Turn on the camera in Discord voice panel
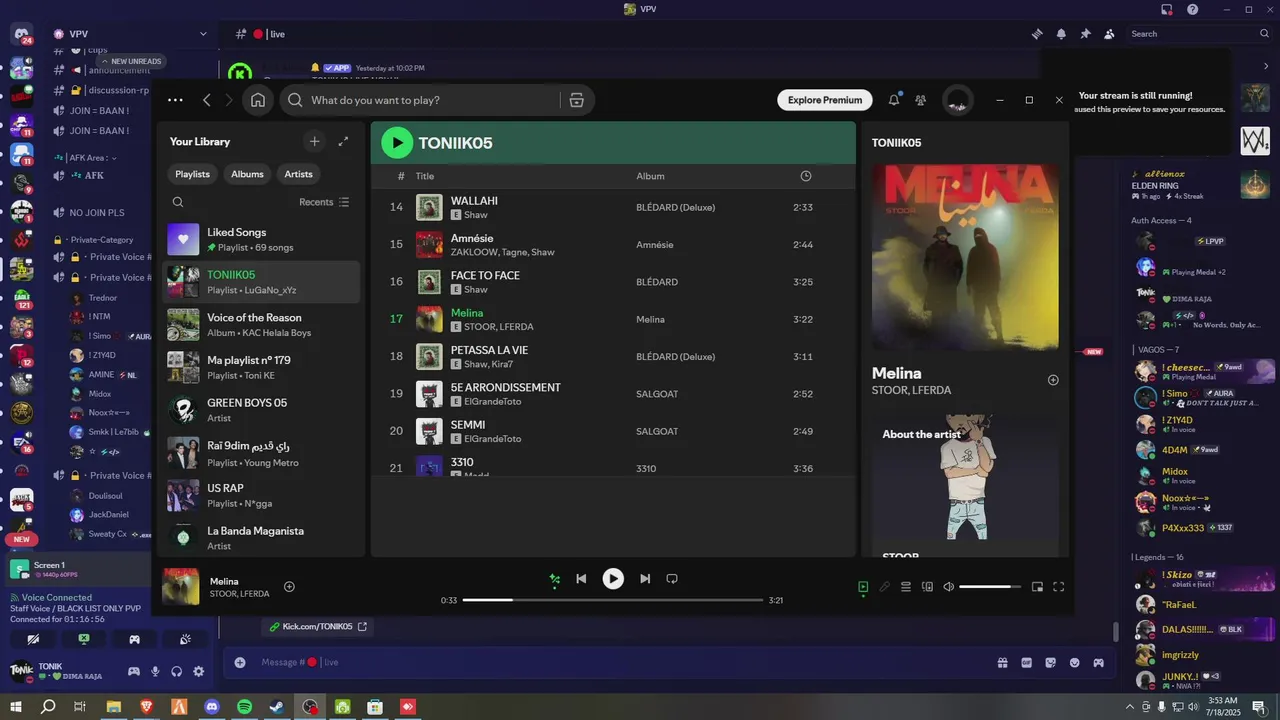Viewport: 1280px width, 720px height. pyautogui.click(x=33, y=639)
